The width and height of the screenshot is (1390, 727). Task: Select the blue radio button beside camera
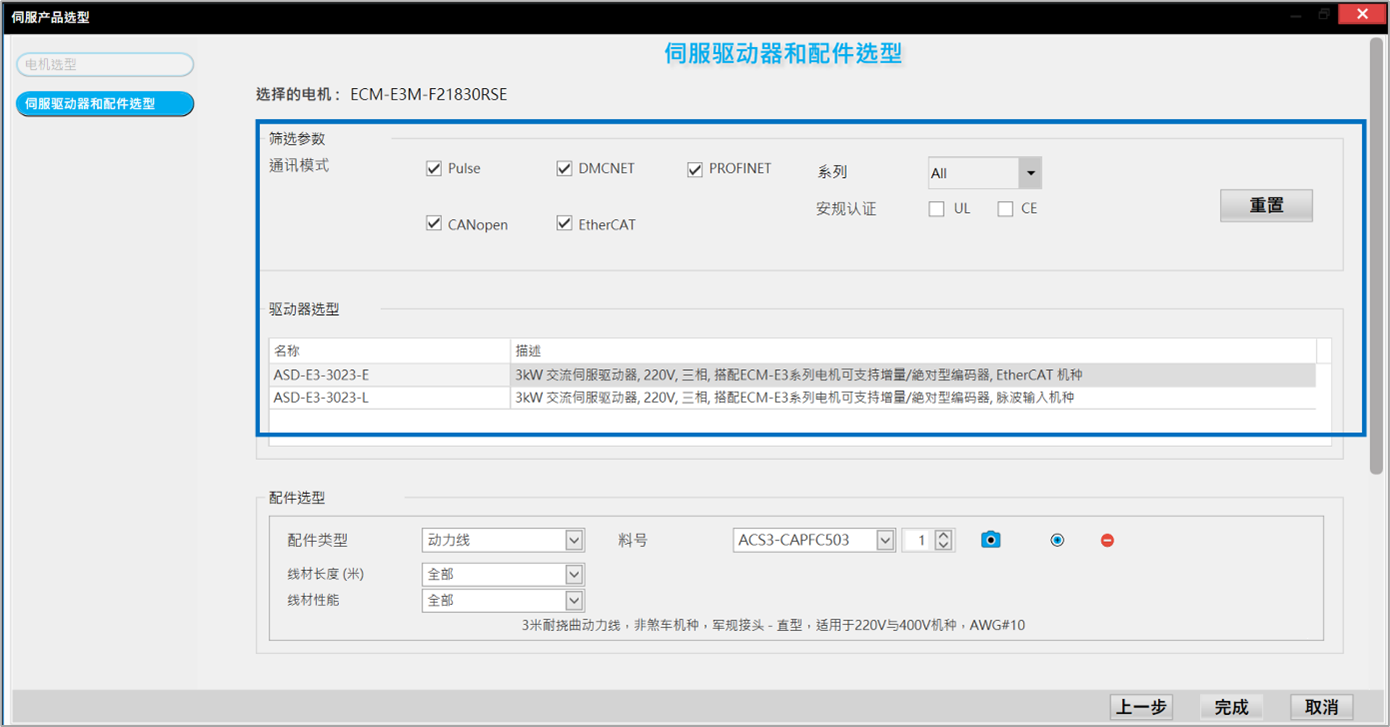1057,540
